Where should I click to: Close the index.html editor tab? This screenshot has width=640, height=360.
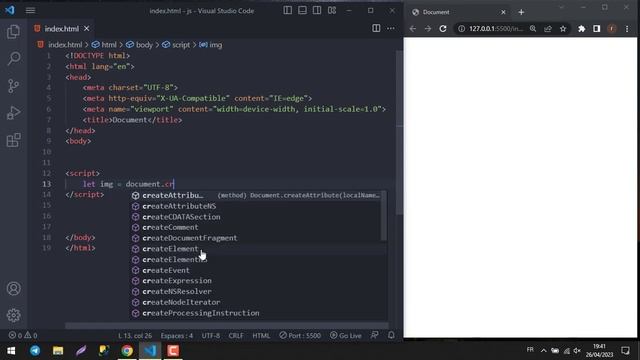tap(87, 29)
